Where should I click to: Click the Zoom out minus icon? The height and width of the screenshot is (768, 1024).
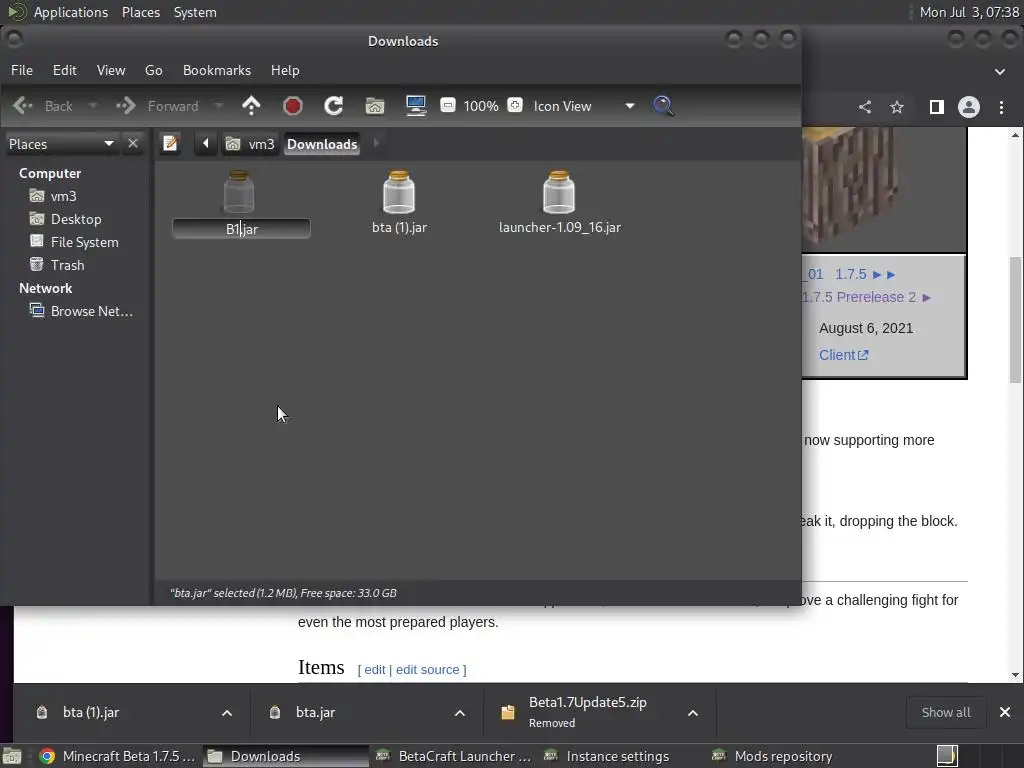(448, 105)
